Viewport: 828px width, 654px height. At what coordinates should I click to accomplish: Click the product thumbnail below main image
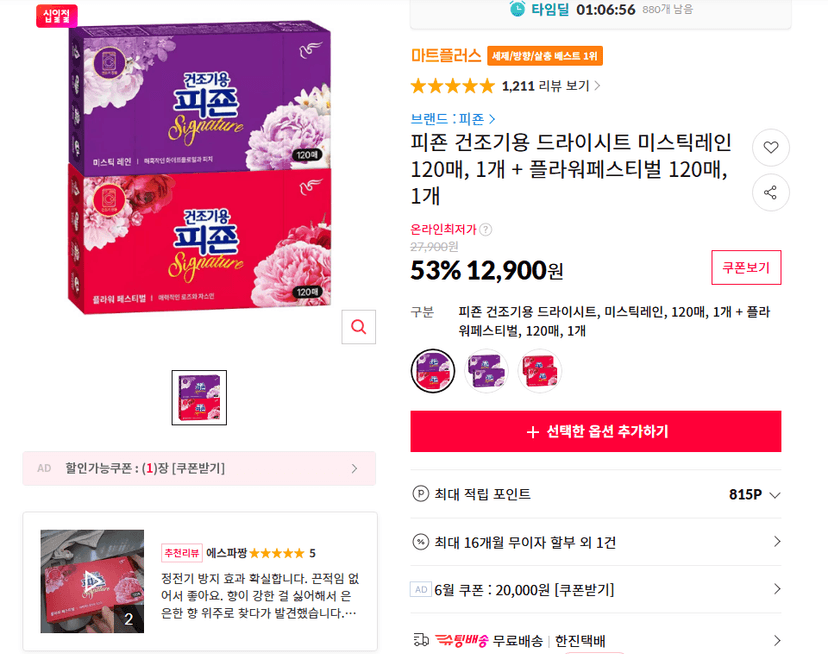click(199, 398)
